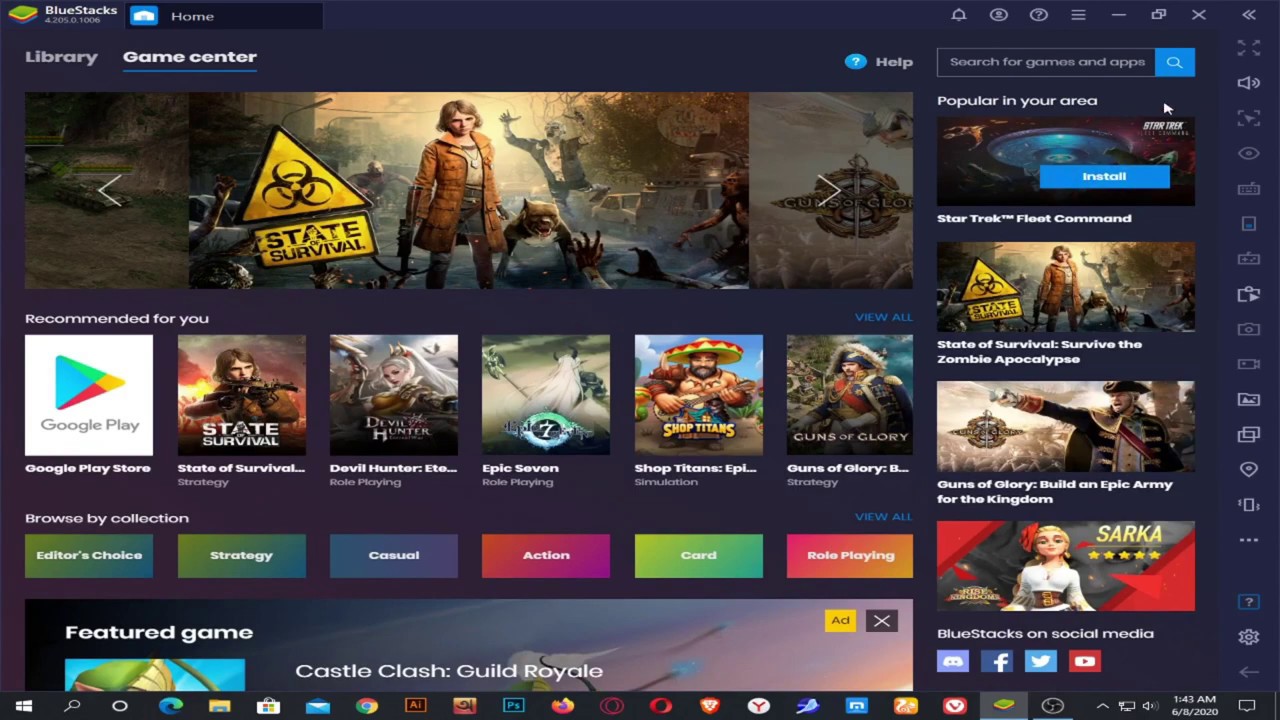Open the notifications bell icon
Viewport: 1280px width, 720px height.
click(958, 15)
